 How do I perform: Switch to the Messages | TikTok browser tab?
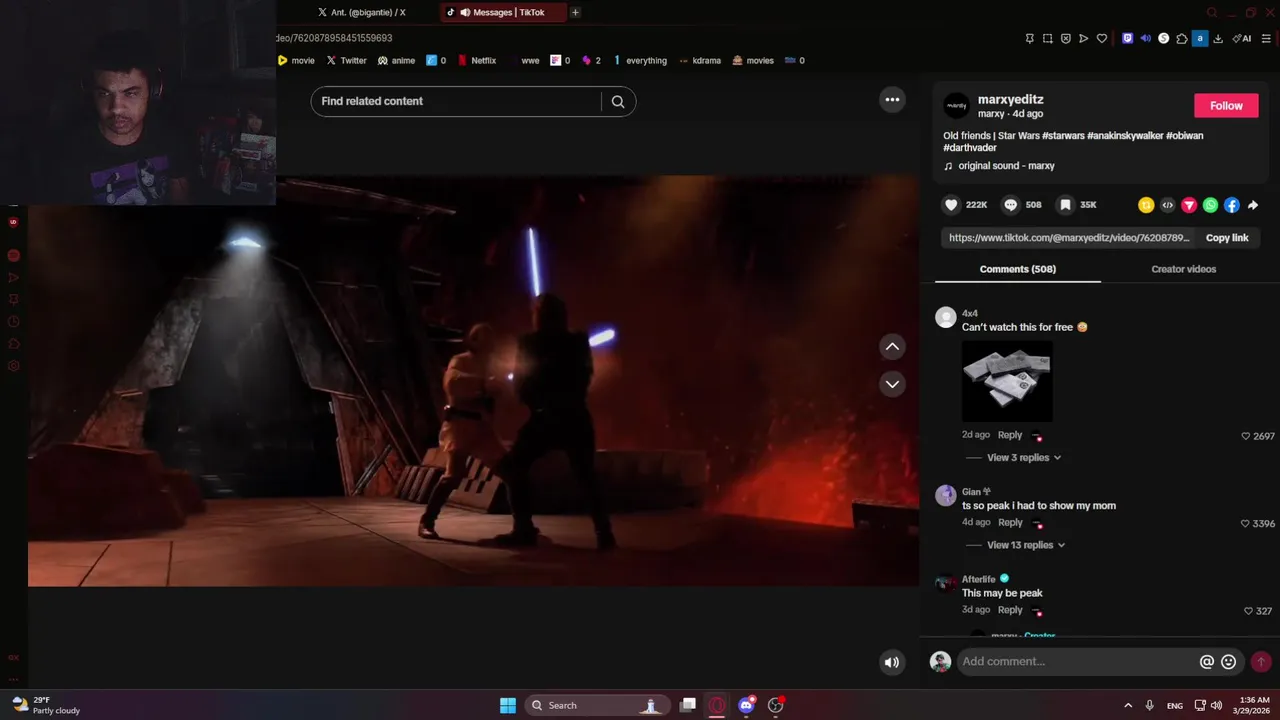tap(504, 12)
